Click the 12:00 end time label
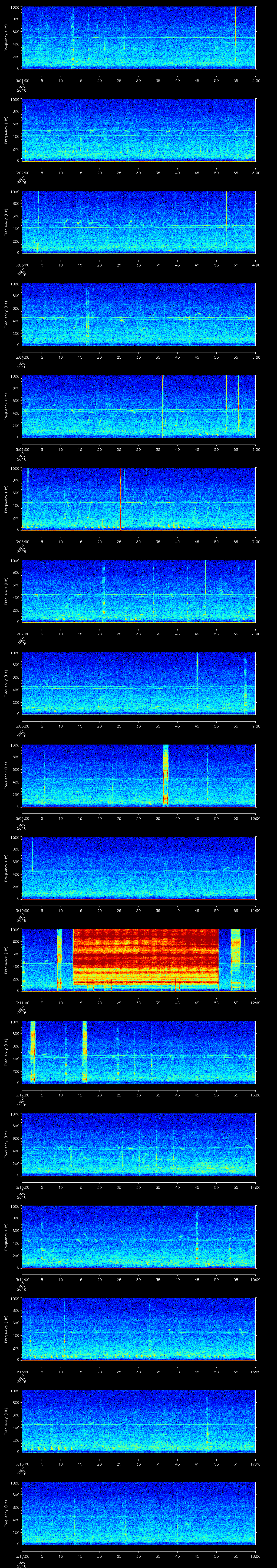 (255, 1003)
